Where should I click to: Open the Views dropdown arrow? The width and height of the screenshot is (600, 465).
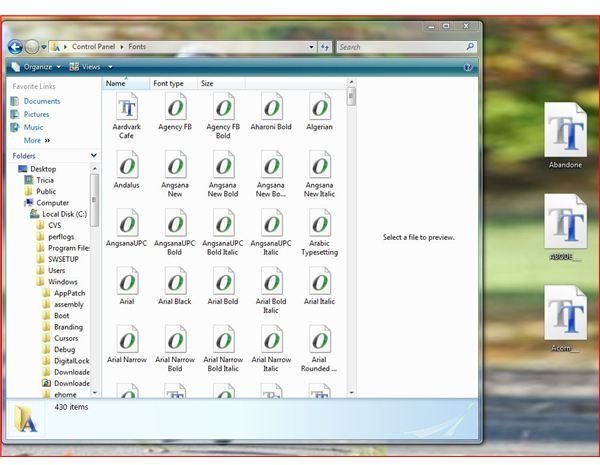110,67
